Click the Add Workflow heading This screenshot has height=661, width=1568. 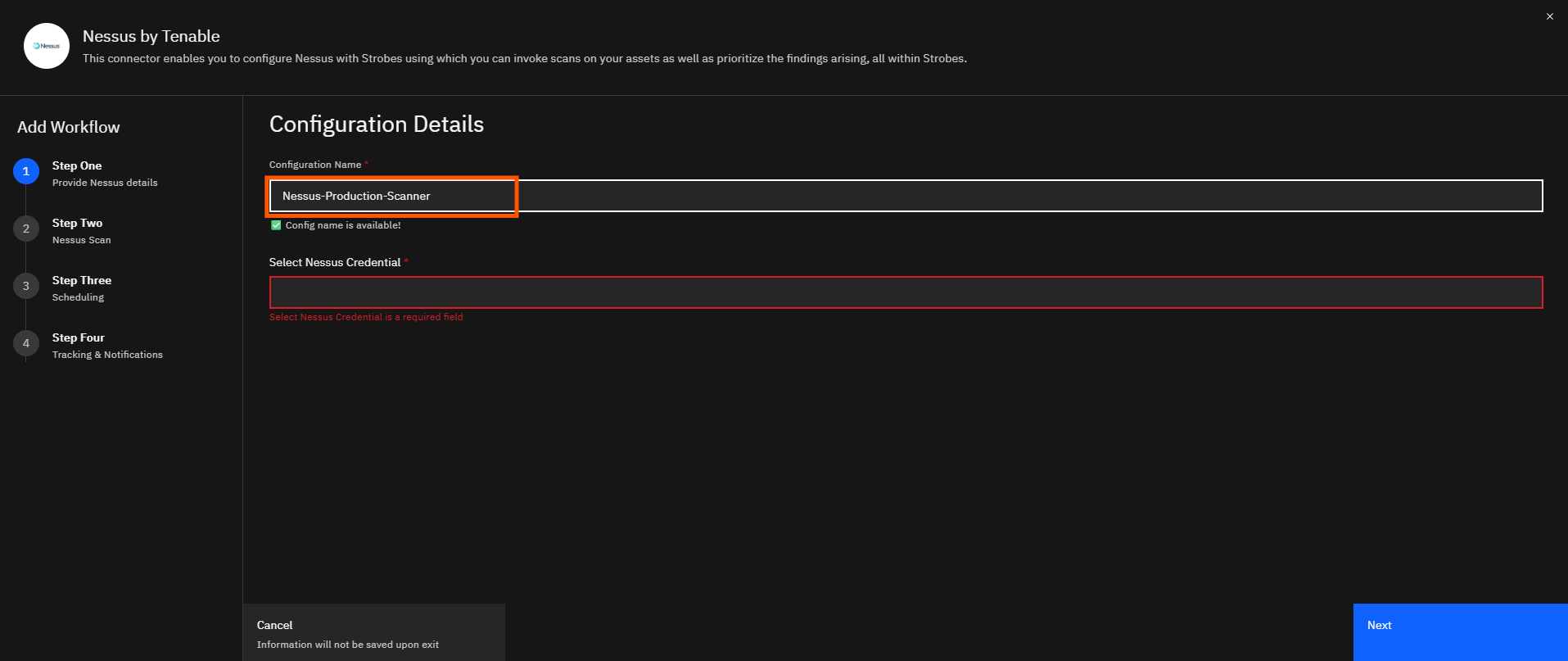coord(69,127)
